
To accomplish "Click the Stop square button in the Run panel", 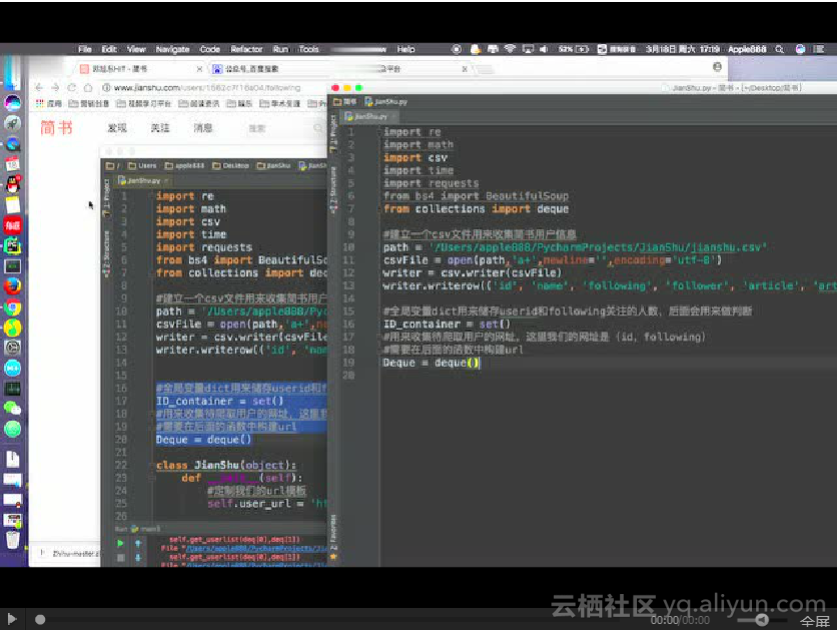I will tap(121, 558).
